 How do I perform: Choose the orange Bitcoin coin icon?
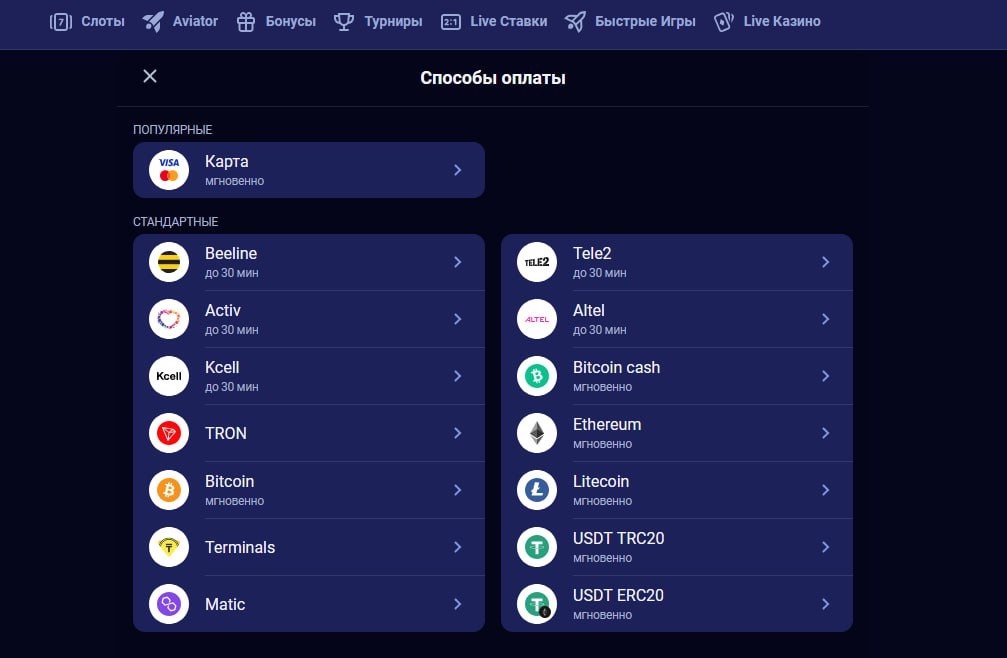click(x=169, y=490)
